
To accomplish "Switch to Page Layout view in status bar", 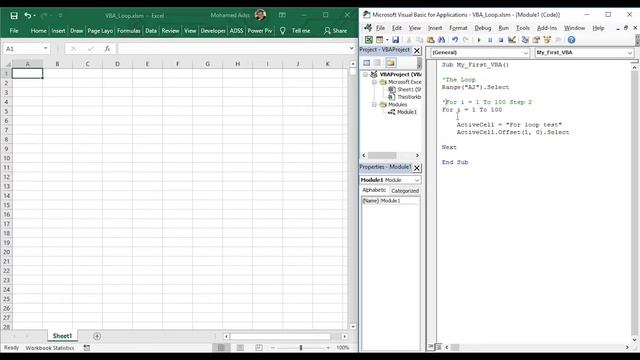I will click(x=240, y=347).
